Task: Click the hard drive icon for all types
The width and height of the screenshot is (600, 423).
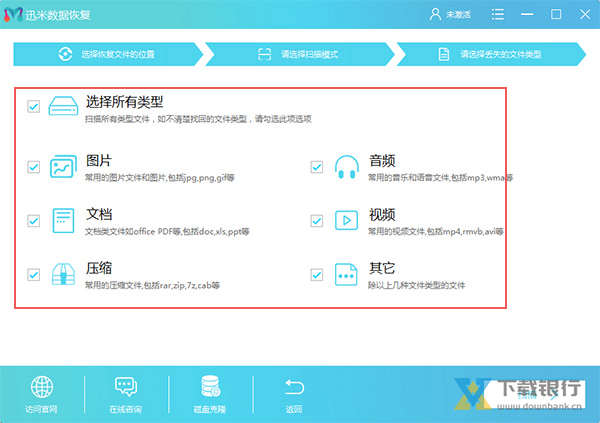Action: click(x=63, y=106)
